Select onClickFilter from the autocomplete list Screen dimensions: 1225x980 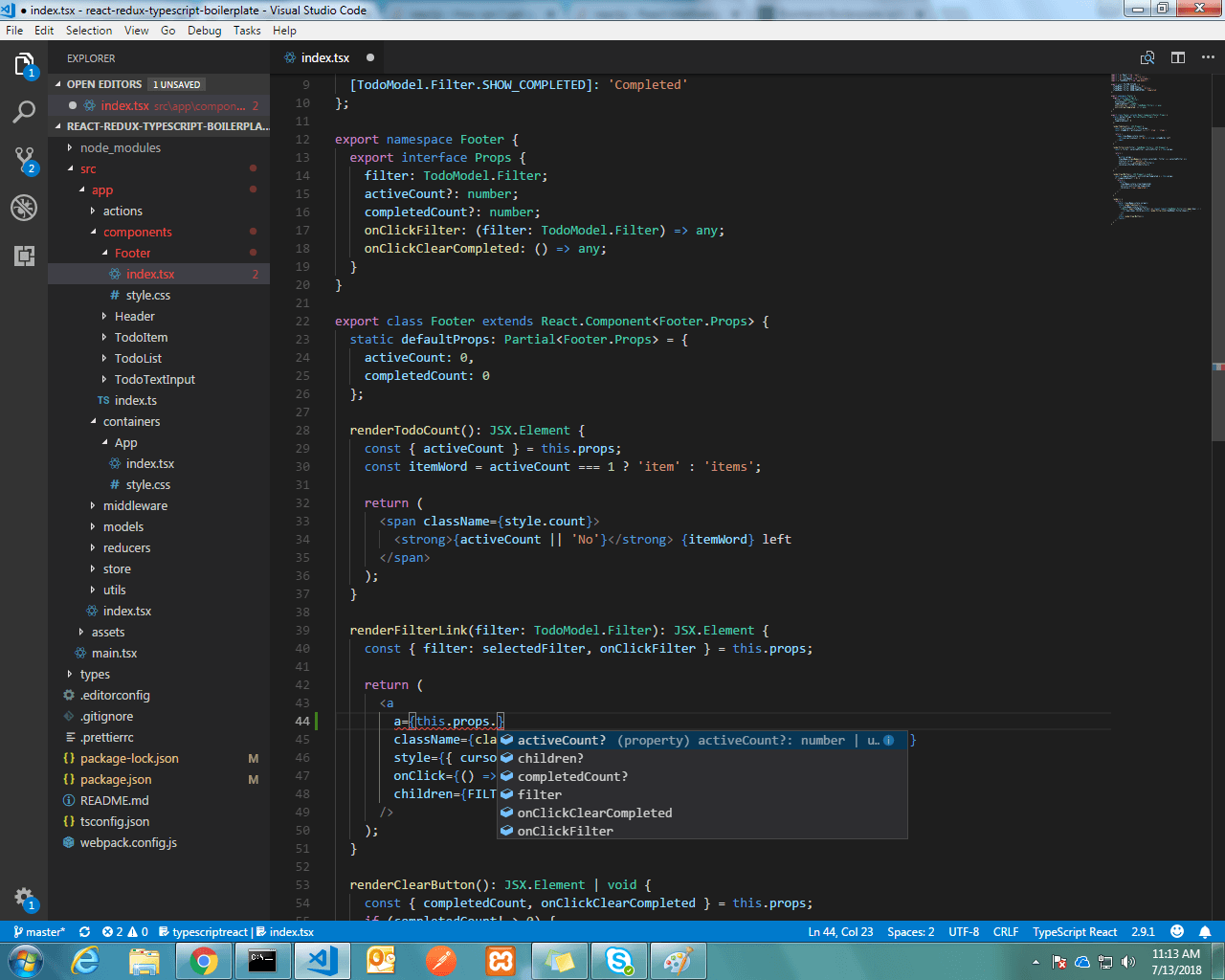565,831
